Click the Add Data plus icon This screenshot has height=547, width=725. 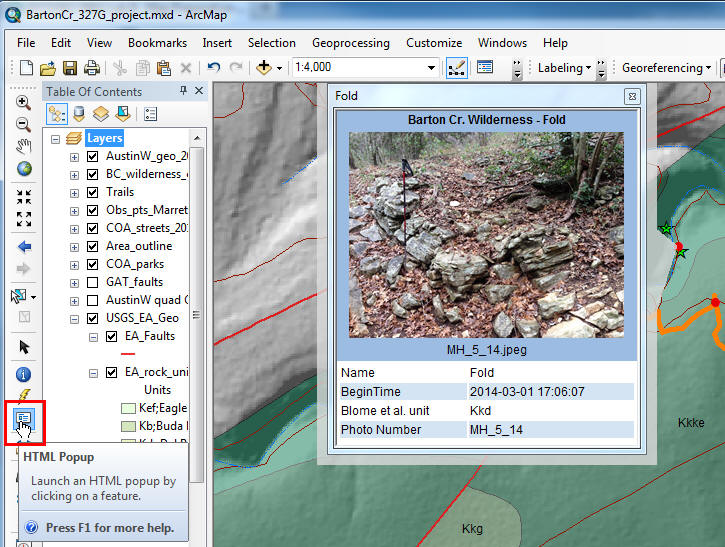264,68
